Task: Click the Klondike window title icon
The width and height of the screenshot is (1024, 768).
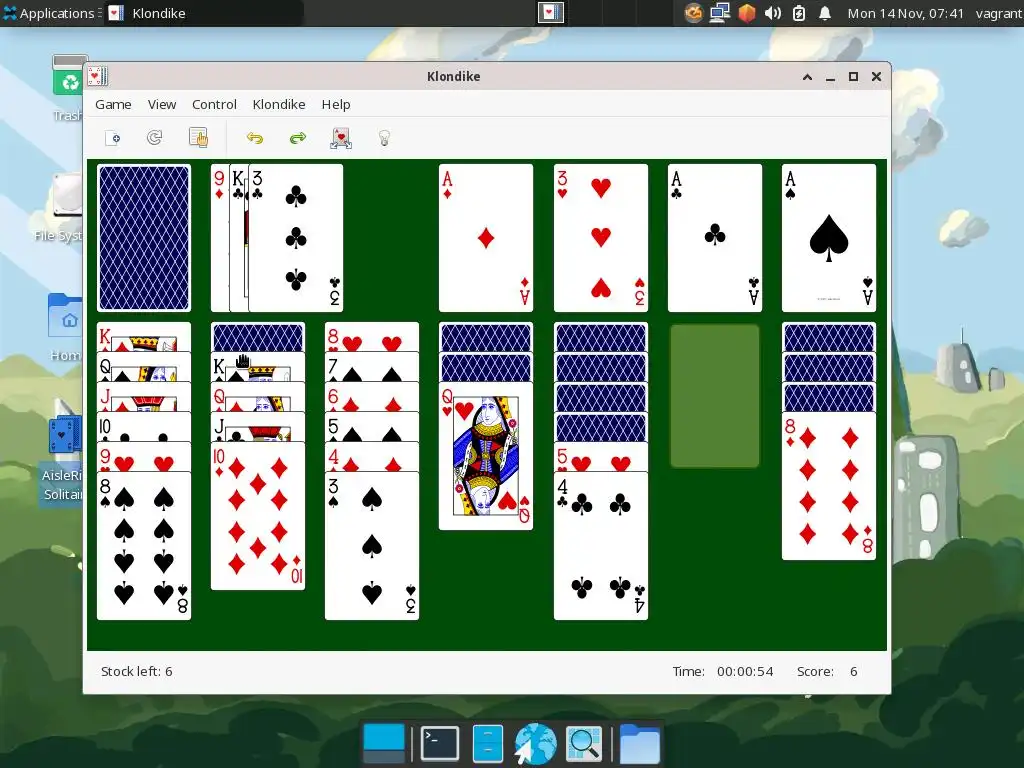Action: (x=98, y=76)
